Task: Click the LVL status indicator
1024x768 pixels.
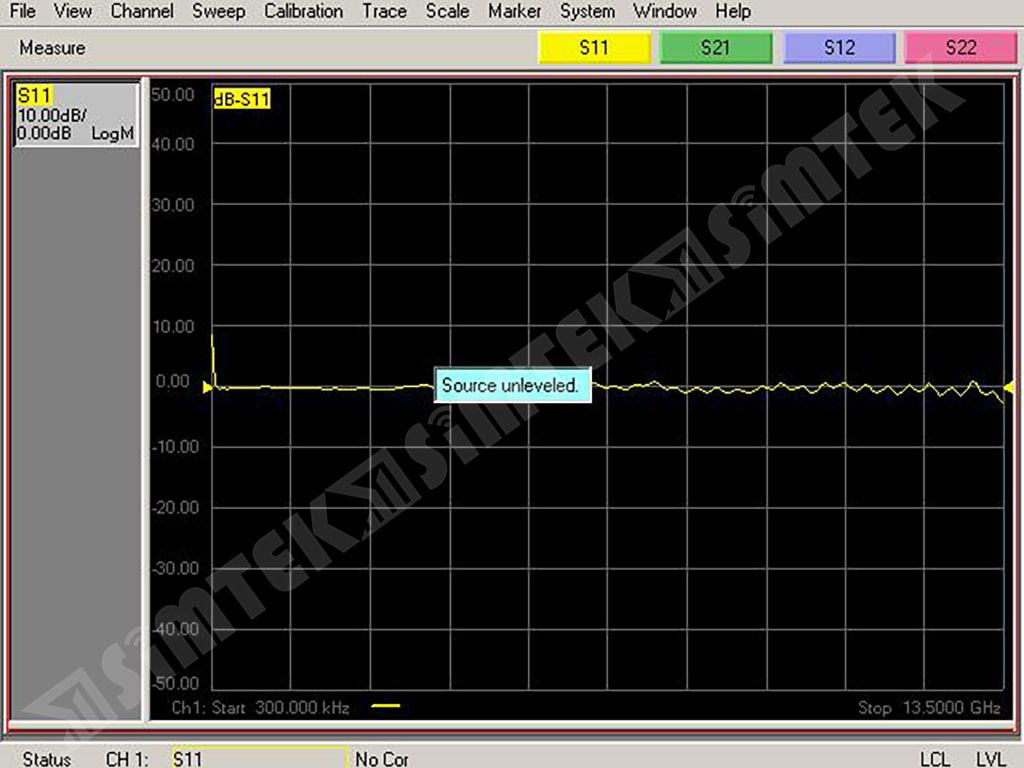Action: (x=990, y=759)
